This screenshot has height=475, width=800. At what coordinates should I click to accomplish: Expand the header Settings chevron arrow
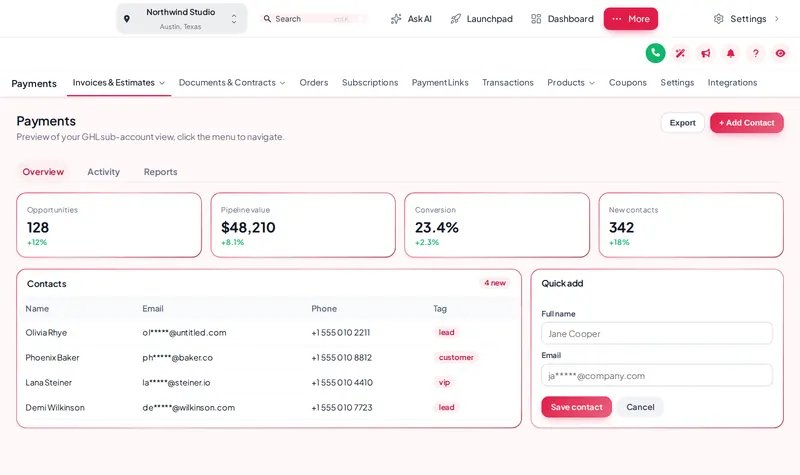777,19
